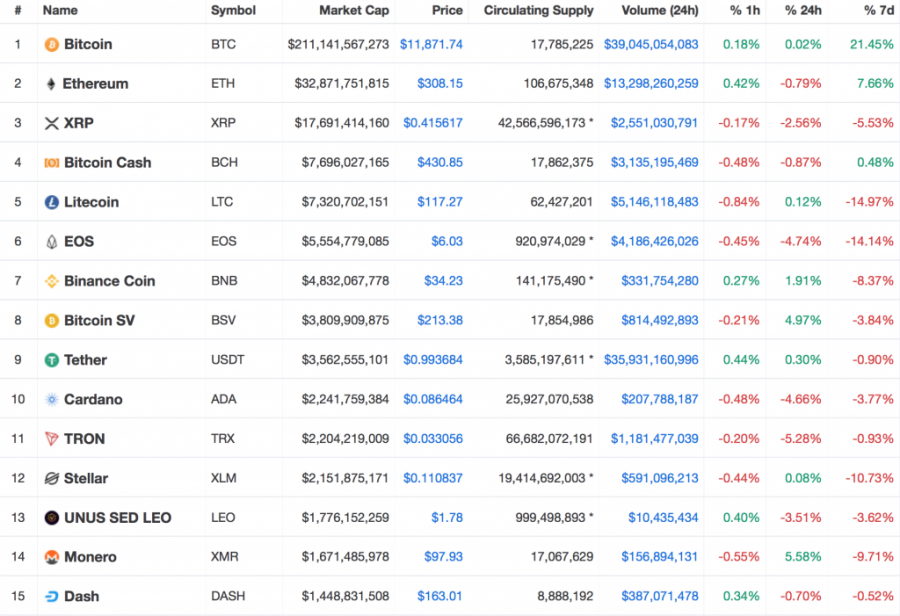Sort by the % 24h column header
Screen dimensions: 900x616
(803, 10)
